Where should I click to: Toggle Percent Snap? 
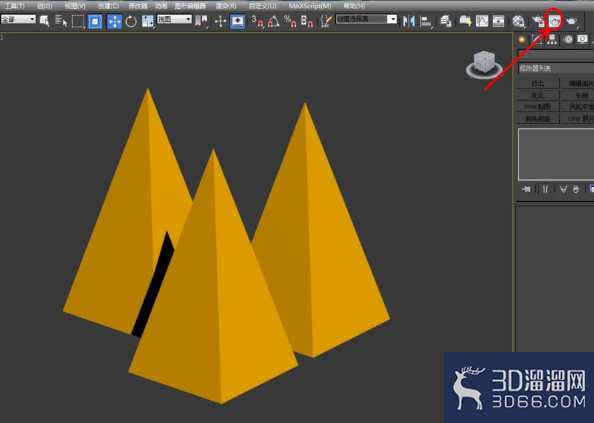(290, 21)
